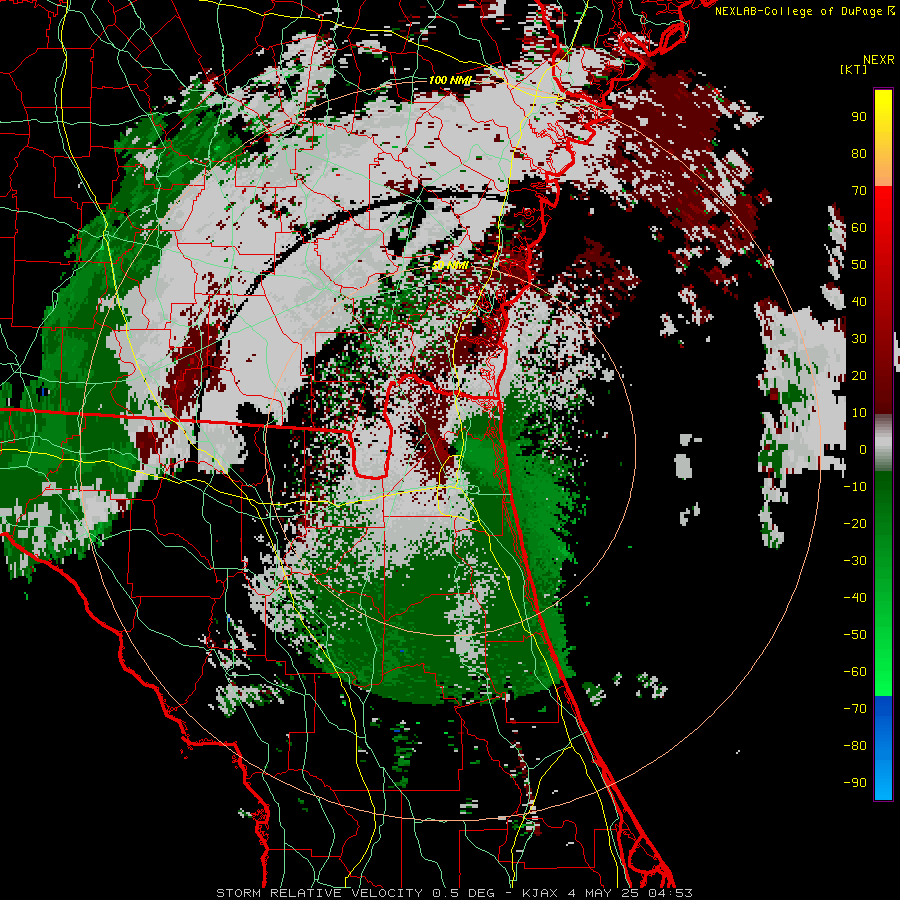The width and height of the screenshot is (900, 900).
Task: Click the 30 value on the velocity scale
Action: pos(859,339)
